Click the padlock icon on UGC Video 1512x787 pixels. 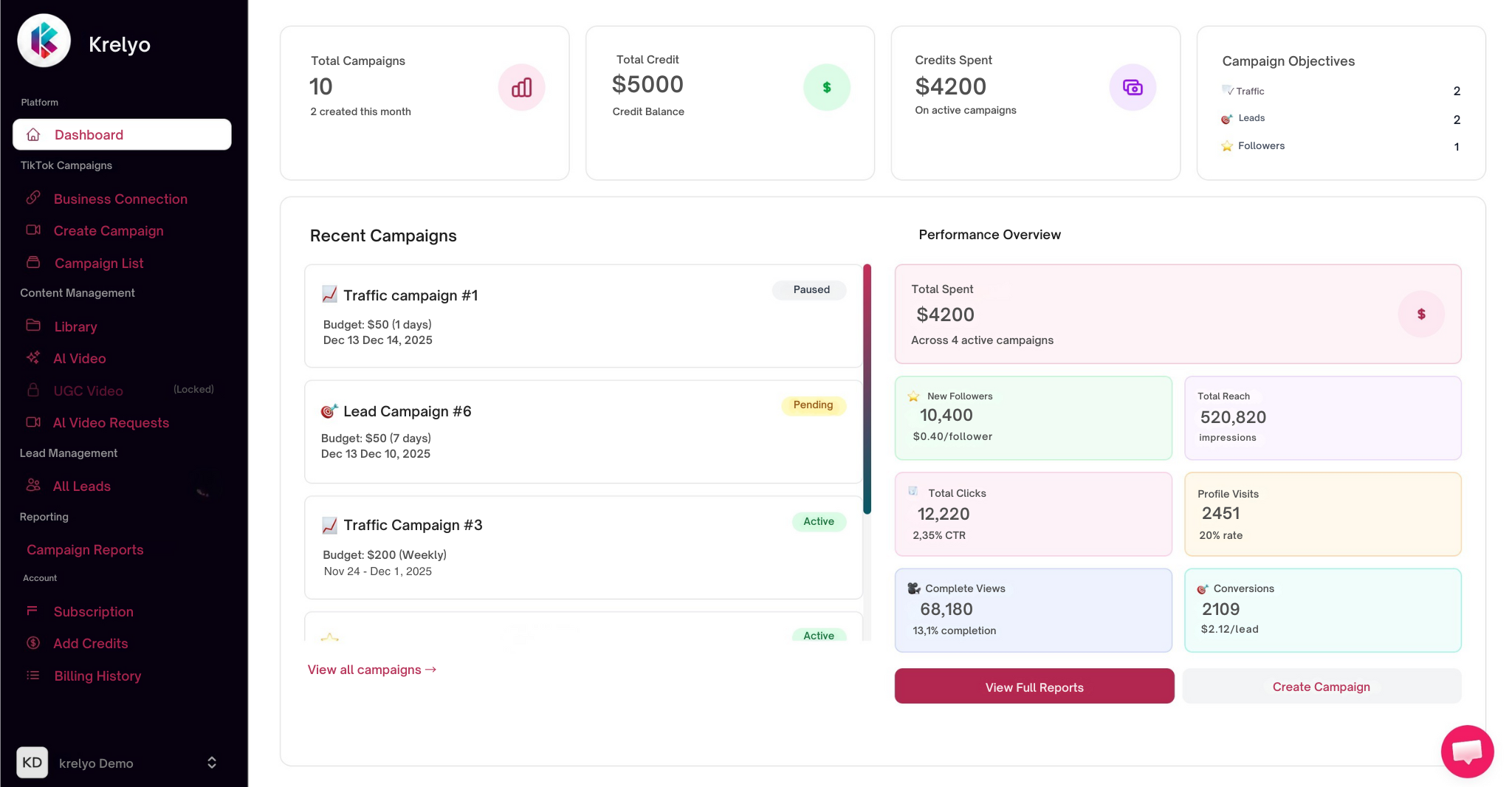point(33,390)
